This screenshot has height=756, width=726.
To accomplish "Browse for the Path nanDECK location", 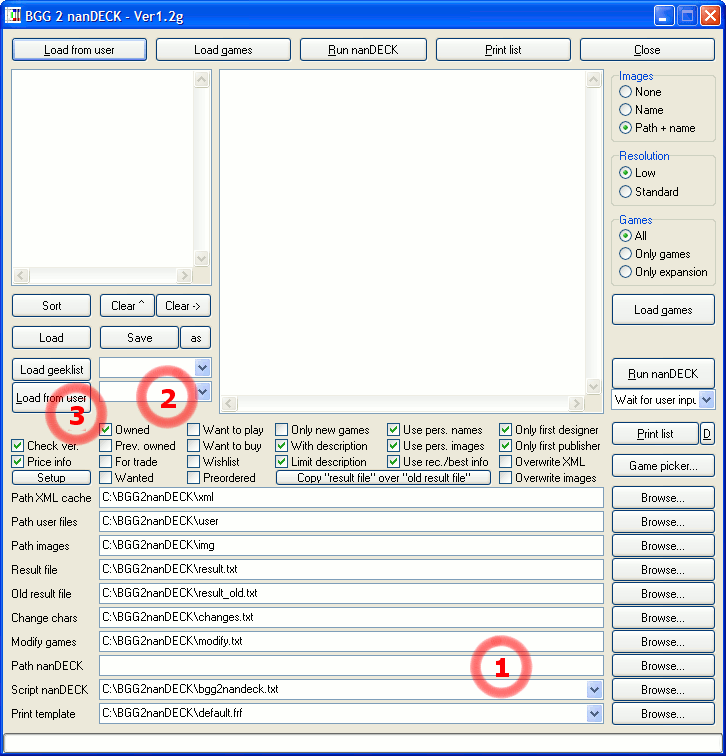I will tap(663, 666).
